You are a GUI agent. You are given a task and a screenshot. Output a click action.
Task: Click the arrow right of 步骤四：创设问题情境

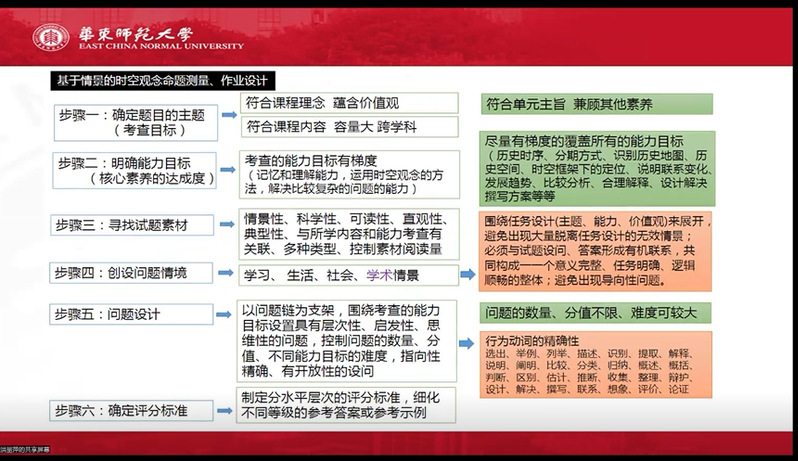click(229, 273)
